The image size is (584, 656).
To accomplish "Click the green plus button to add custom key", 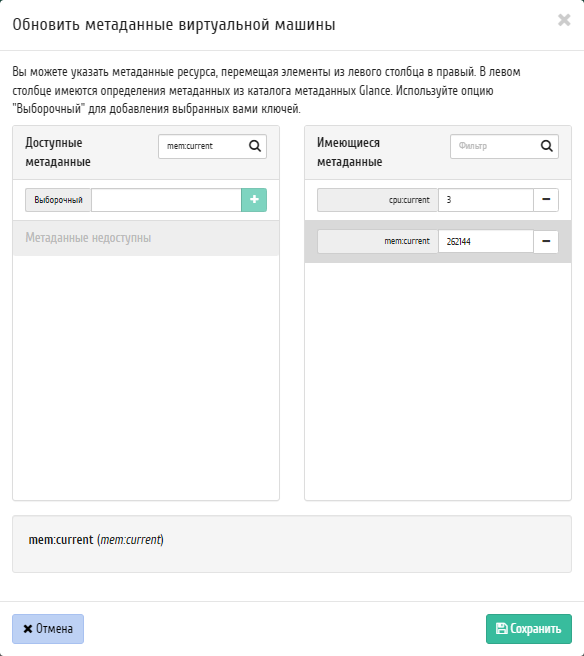I will pyautogui.click(x=254, y=200).
